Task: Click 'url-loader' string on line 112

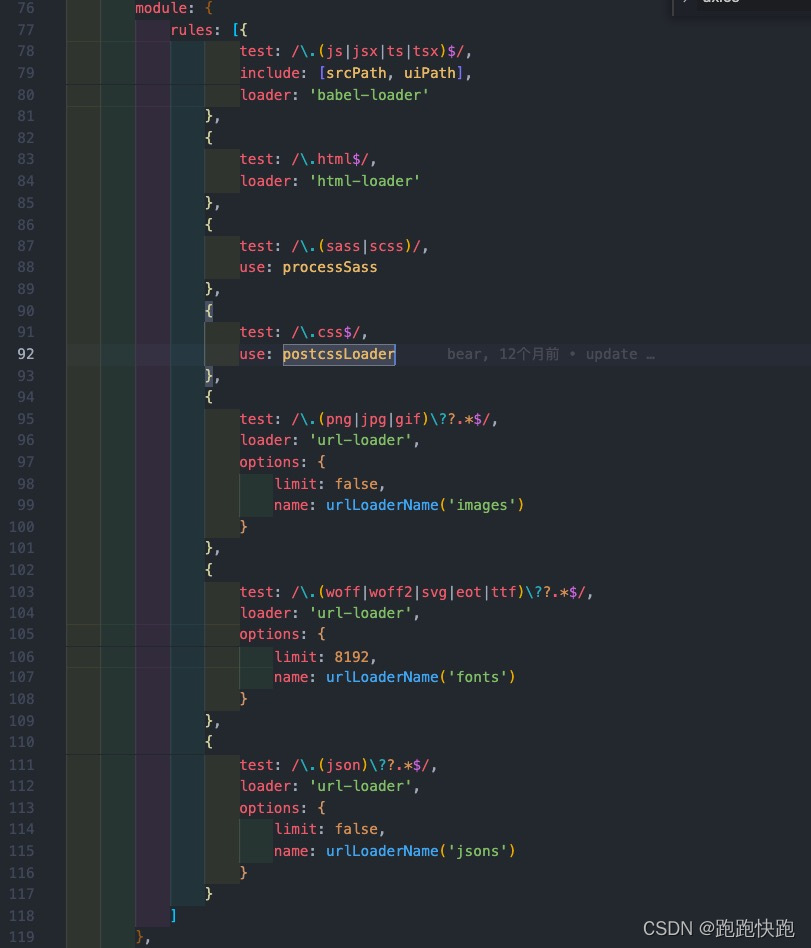Action: point(360,786)
